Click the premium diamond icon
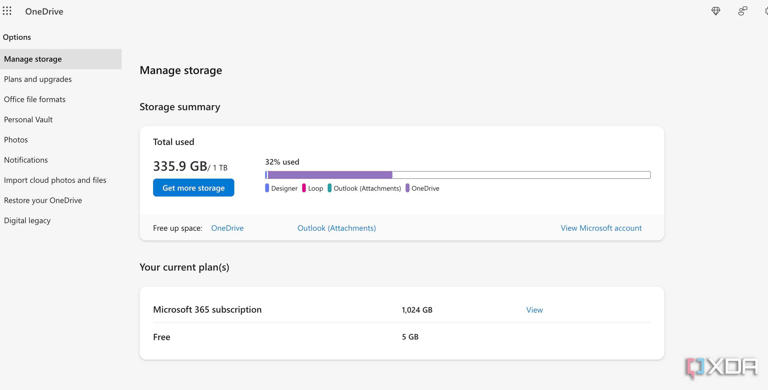This screenshot has width=768, height=390. click(716, 11)
